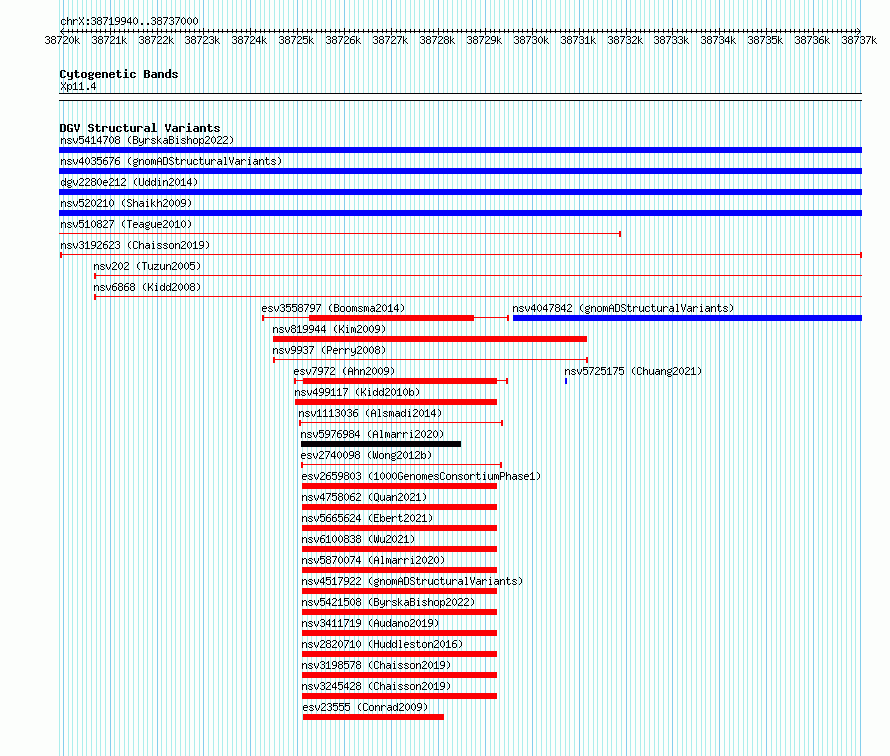Select nsv4758062 (Quan2021) label

(x=364, y=497)
